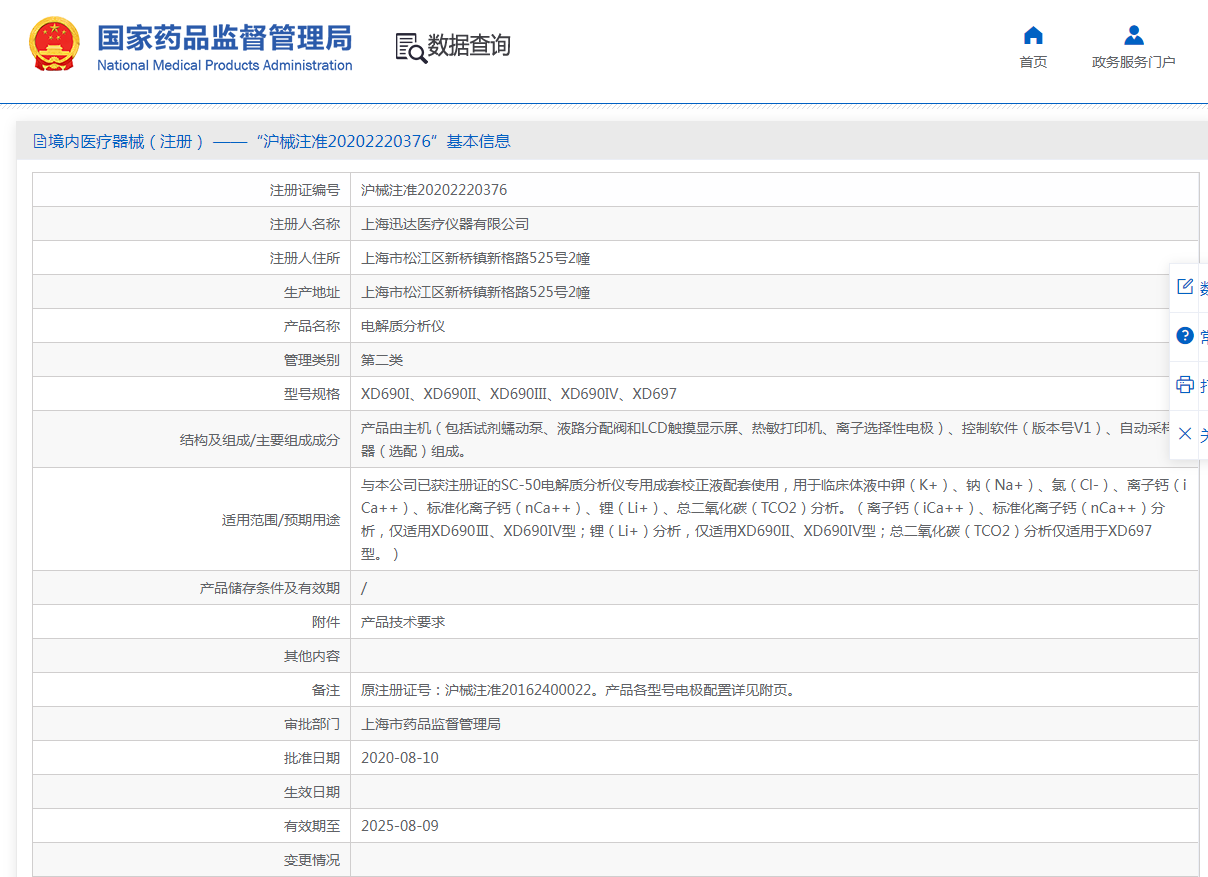Screen dimensions: 1208x877
Task: Click slash value in storage conditions row
Action: pyautogui.click(x=364, y=588)
